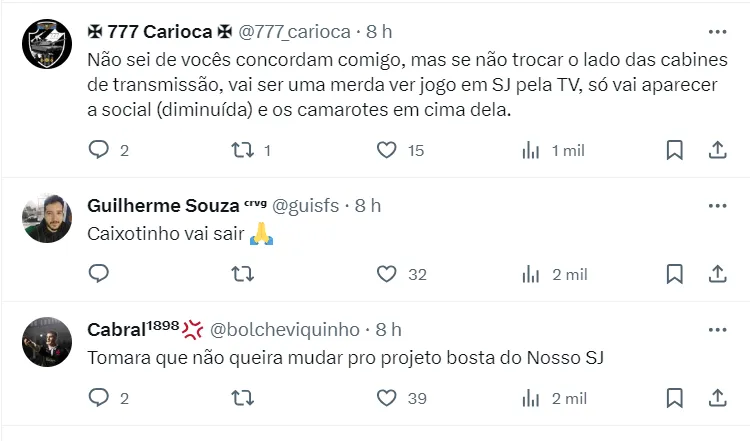Share Guilherme Souza's tweet

717,274
